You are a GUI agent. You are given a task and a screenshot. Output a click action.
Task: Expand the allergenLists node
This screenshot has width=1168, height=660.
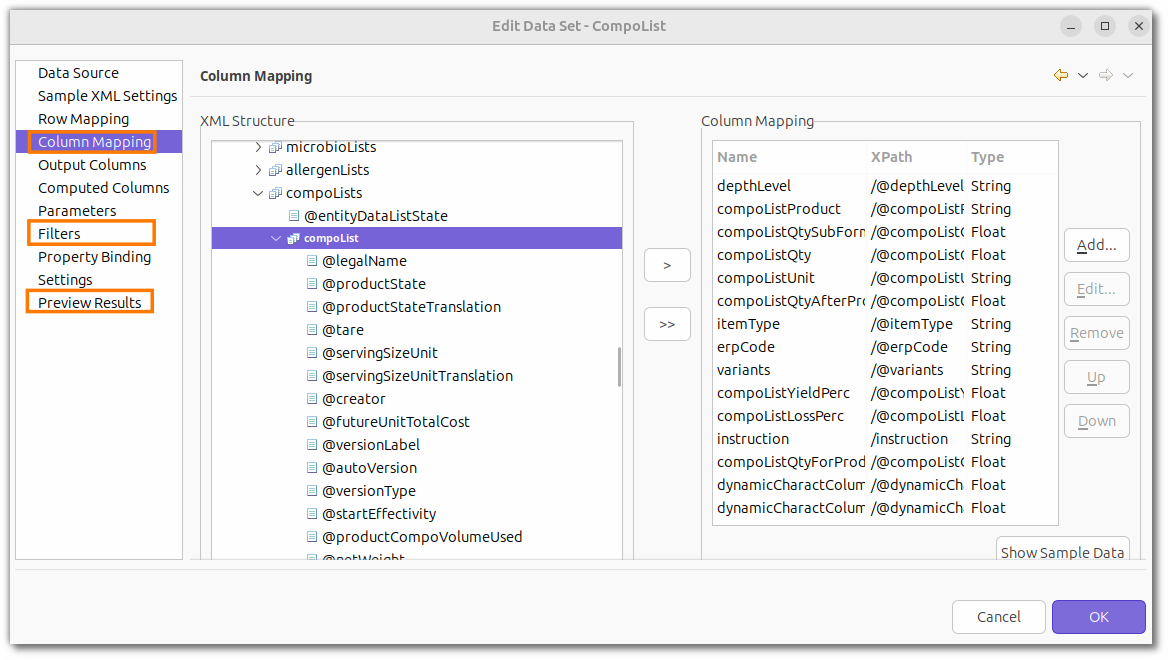coord(258,171)
